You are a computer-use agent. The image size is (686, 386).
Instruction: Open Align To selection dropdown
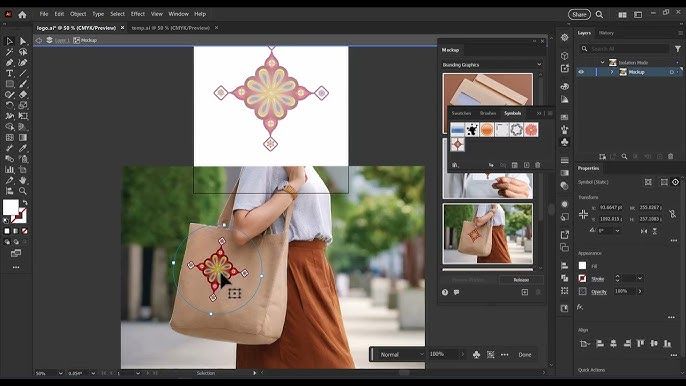coord(584,344)
